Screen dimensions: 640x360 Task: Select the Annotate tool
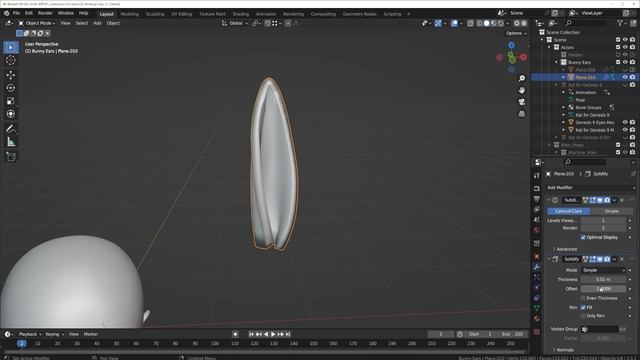[11, 129]
